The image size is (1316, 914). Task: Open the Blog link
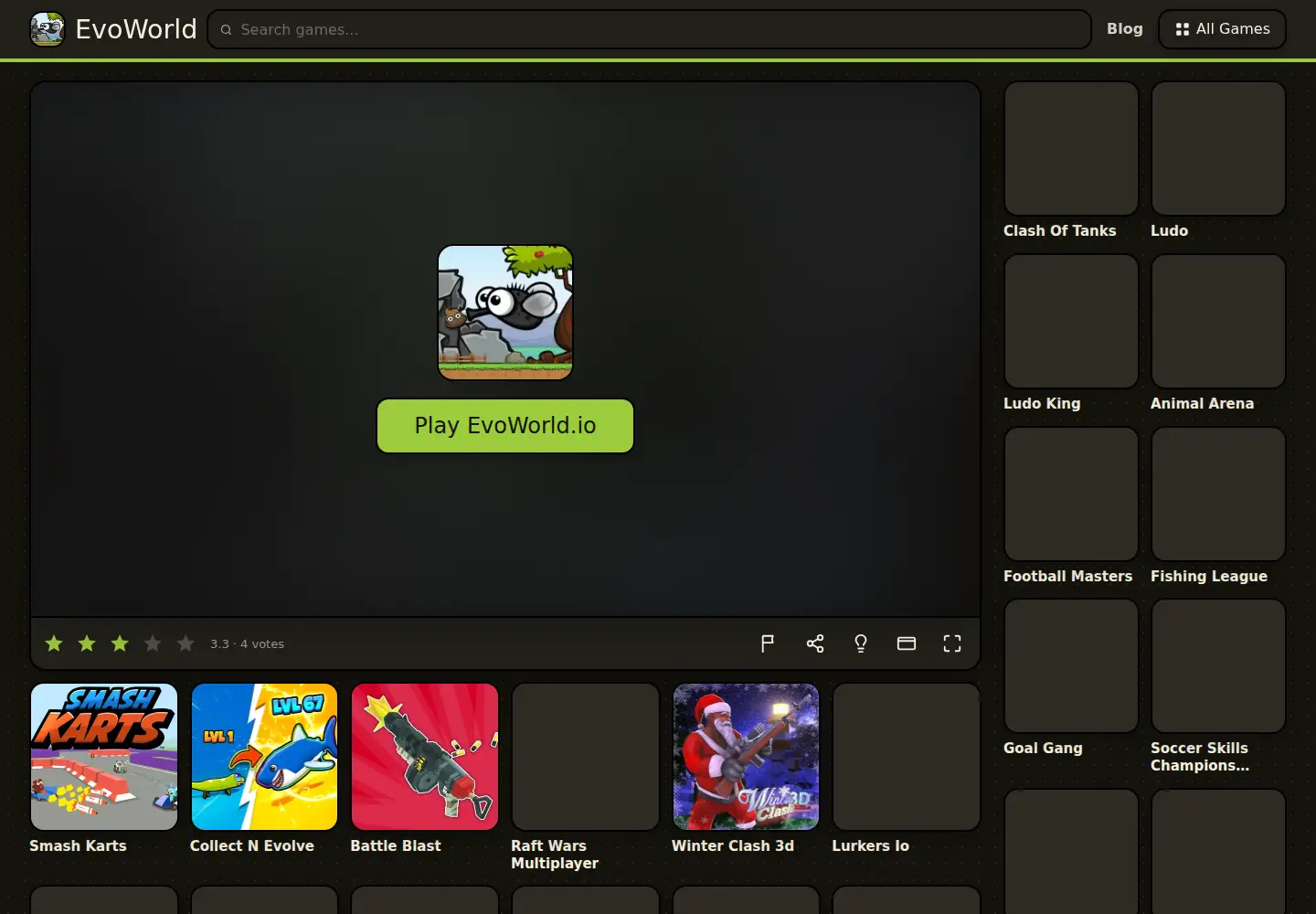click(1125, 29)
